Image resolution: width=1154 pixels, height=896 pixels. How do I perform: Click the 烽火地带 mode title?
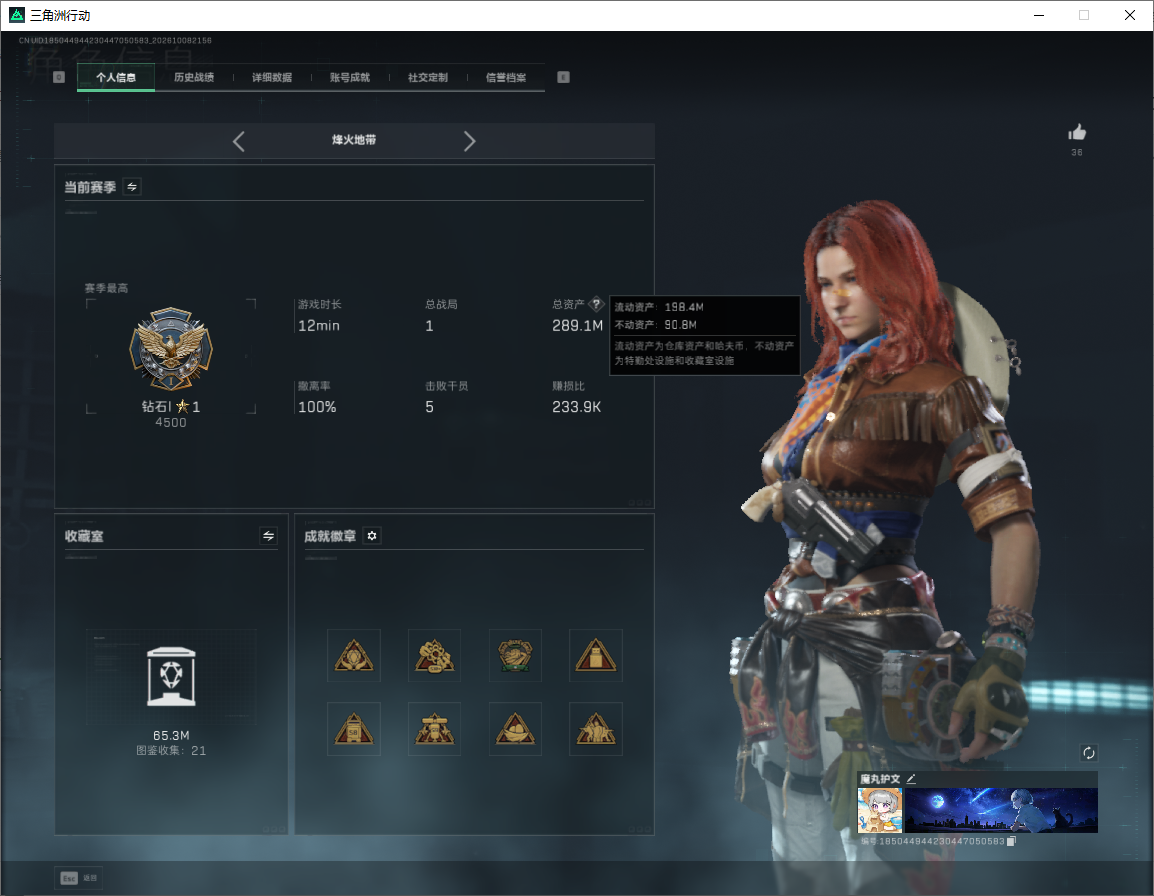tap(354, 140)
